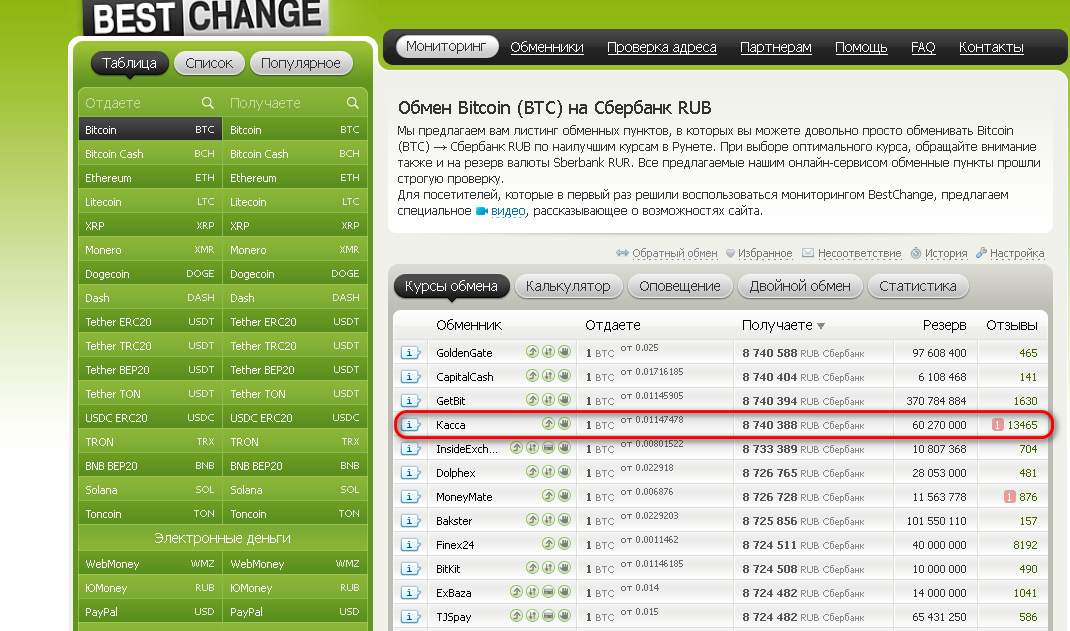The width and height of the screenshot is (1070, 631).
Task: Switch to the Популярное view tab
Action: click(301, 63)
